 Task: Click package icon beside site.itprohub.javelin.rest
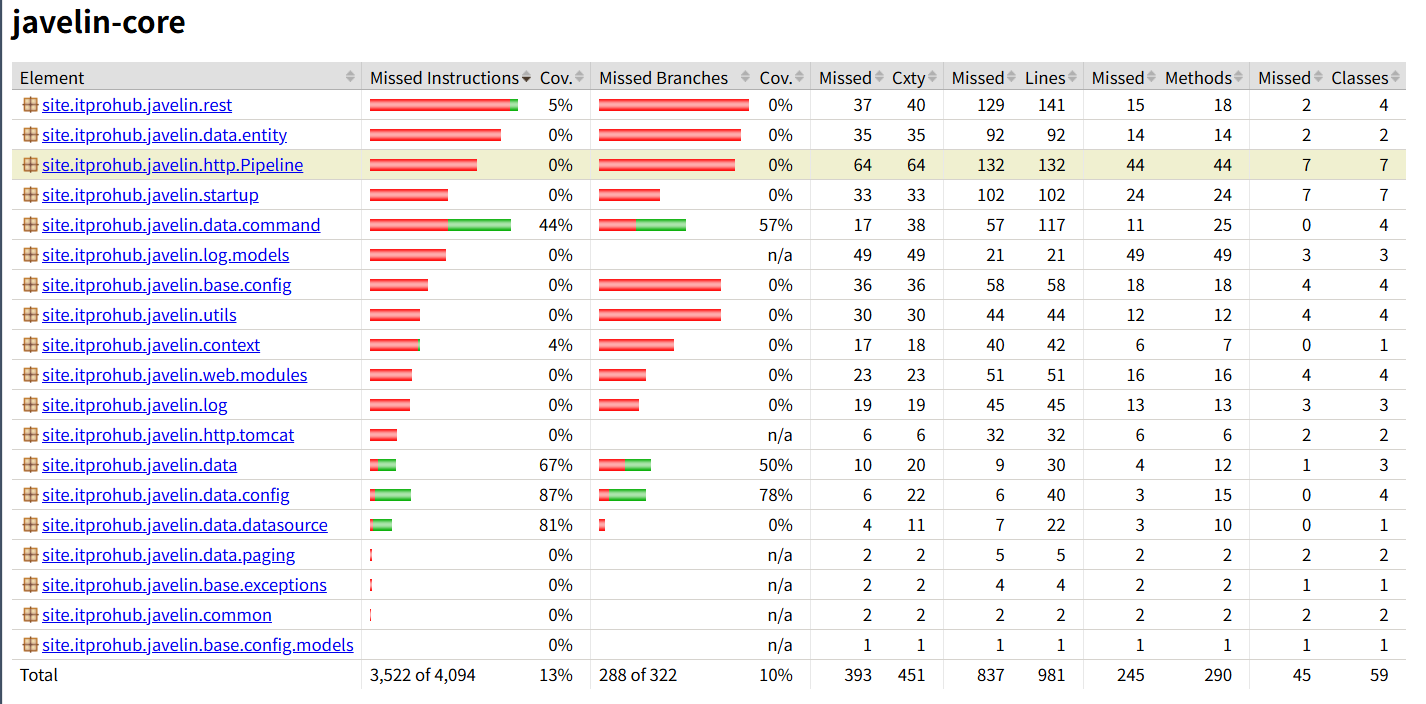click(30, 105)
